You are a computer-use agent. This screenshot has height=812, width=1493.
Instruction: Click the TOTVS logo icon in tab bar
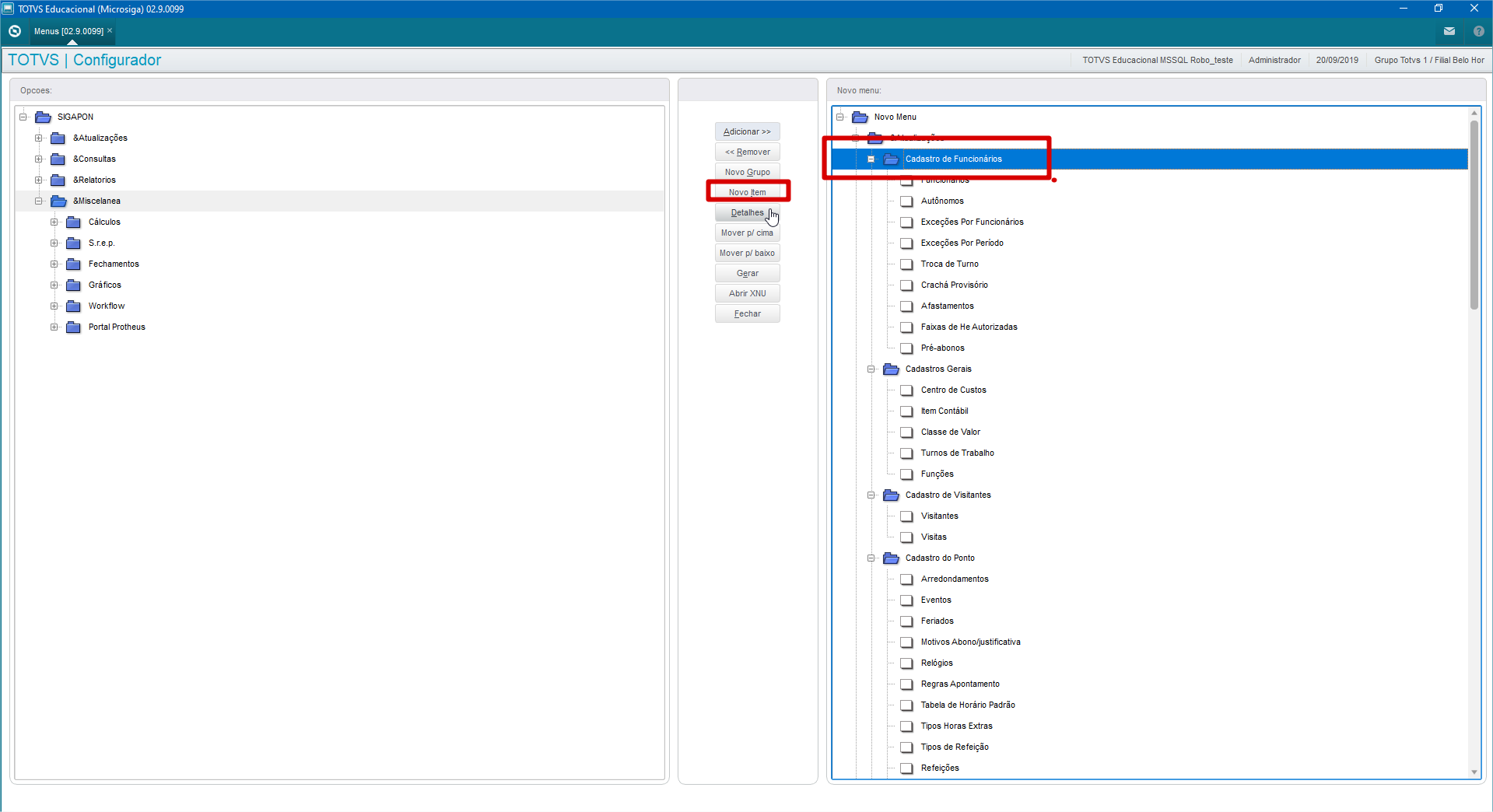(15, 31)
